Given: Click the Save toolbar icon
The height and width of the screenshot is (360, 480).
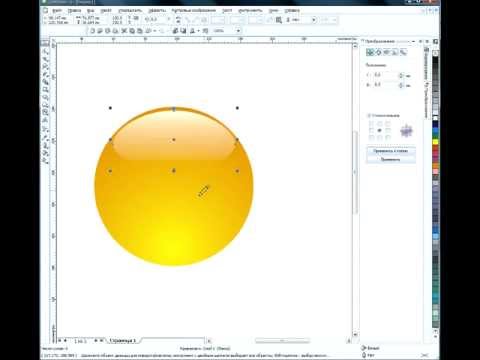Looking at the screenshot, I should pyautogui.click(x=107, y=31).
